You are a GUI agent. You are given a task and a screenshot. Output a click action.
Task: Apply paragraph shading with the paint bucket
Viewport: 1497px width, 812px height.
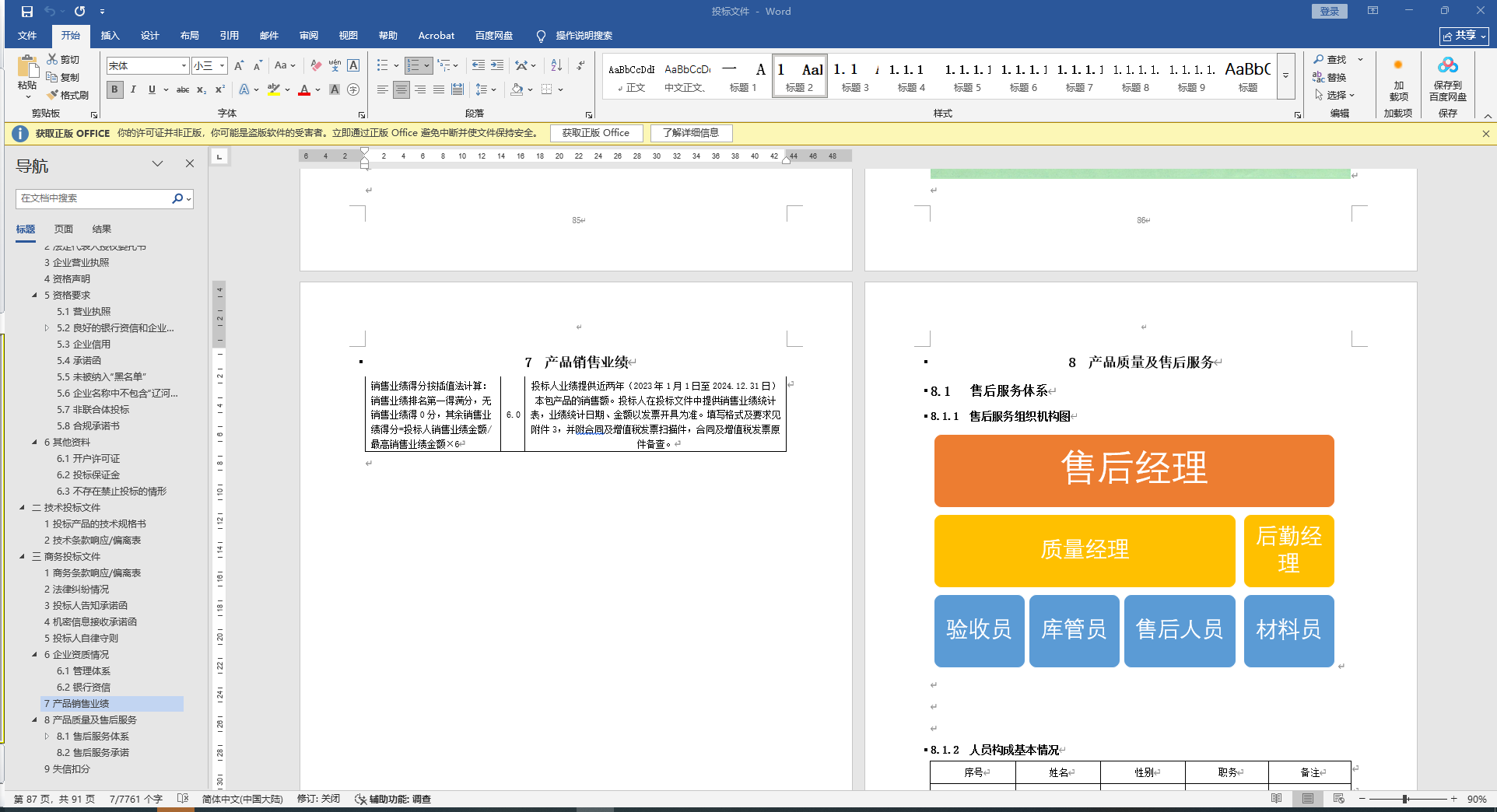click(517, 89)
